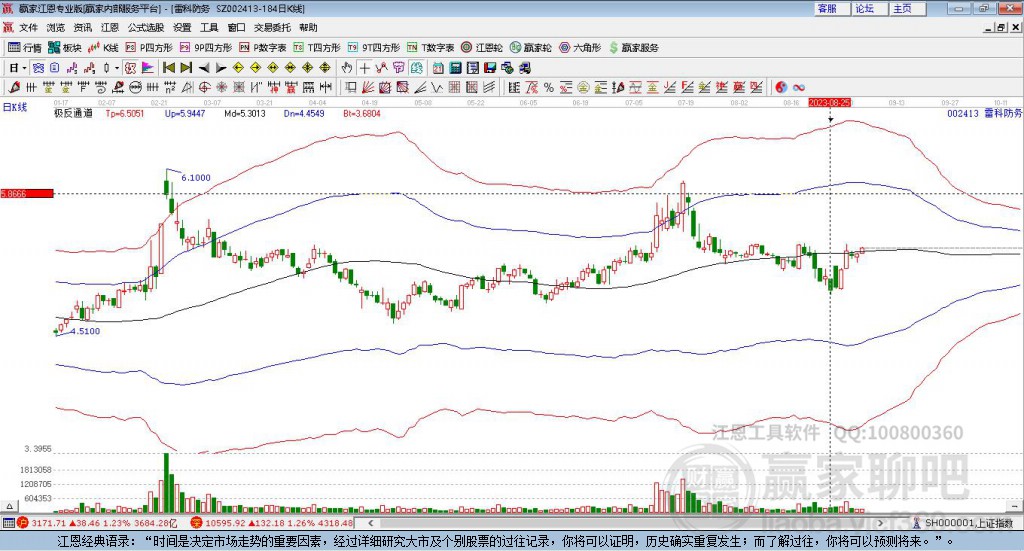Open the P数字表 tool
This screenshot has height=551, width=1024.
pos(263,48)
